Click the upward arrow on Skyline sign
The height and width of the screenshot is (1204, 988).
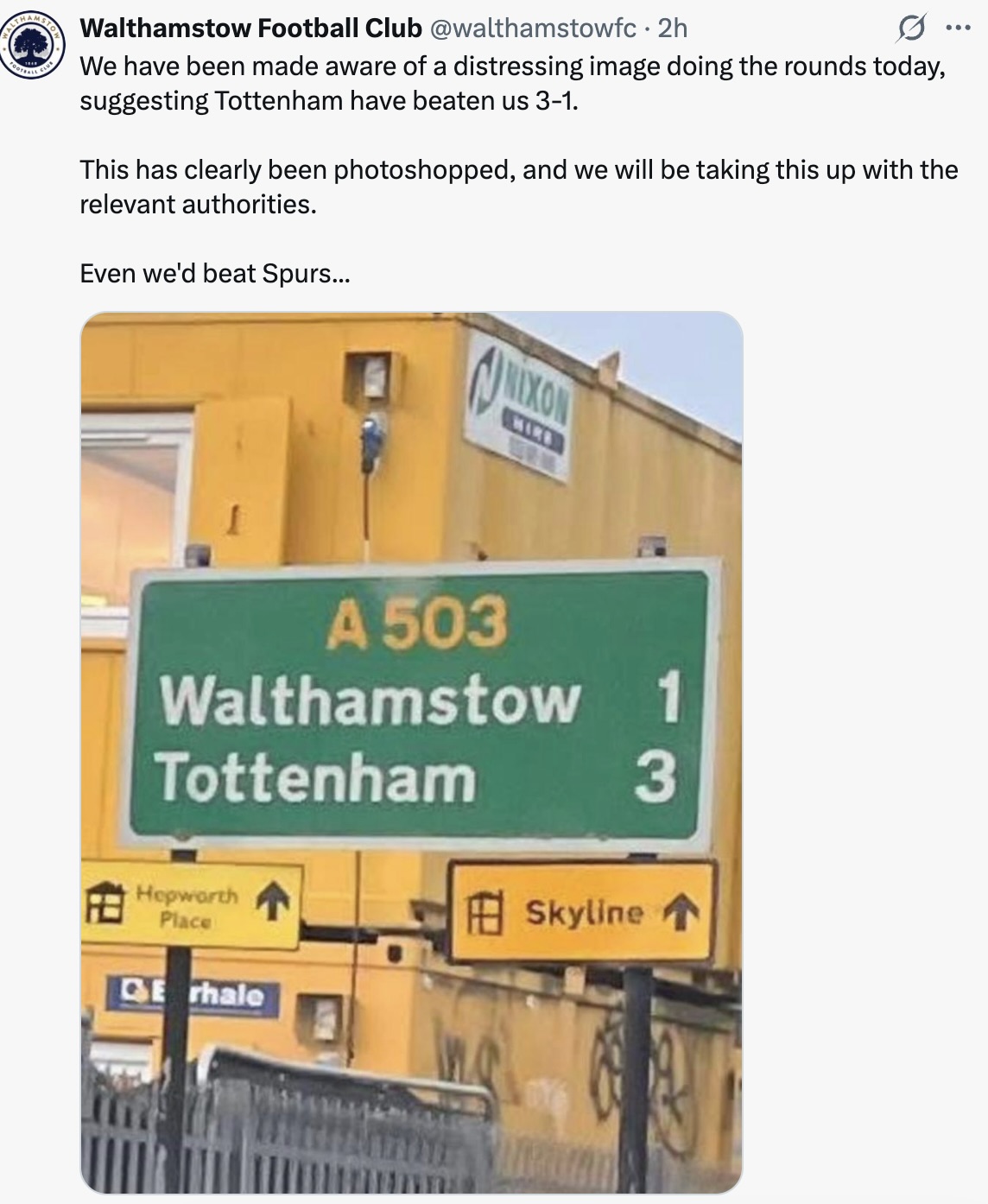pos(680,912)
